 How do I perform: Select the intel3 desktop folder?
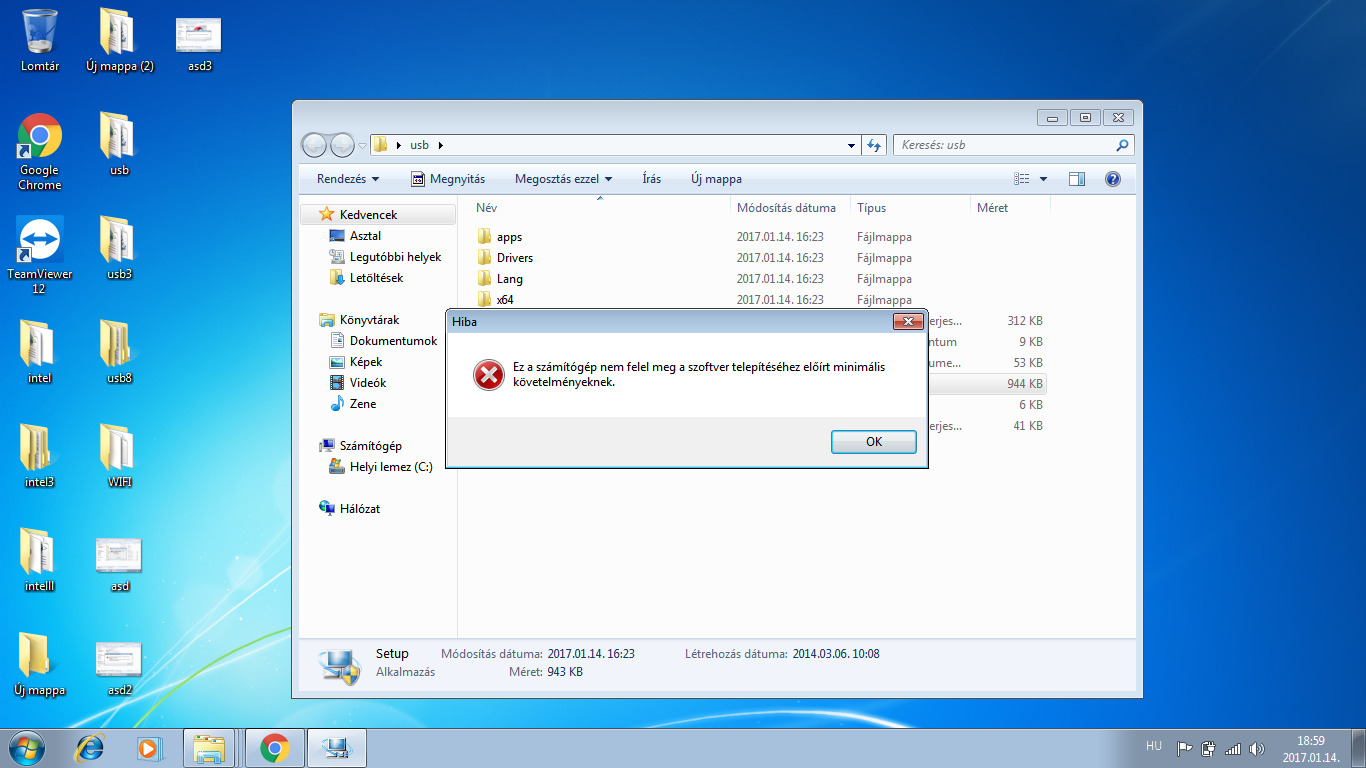(40, 456)
